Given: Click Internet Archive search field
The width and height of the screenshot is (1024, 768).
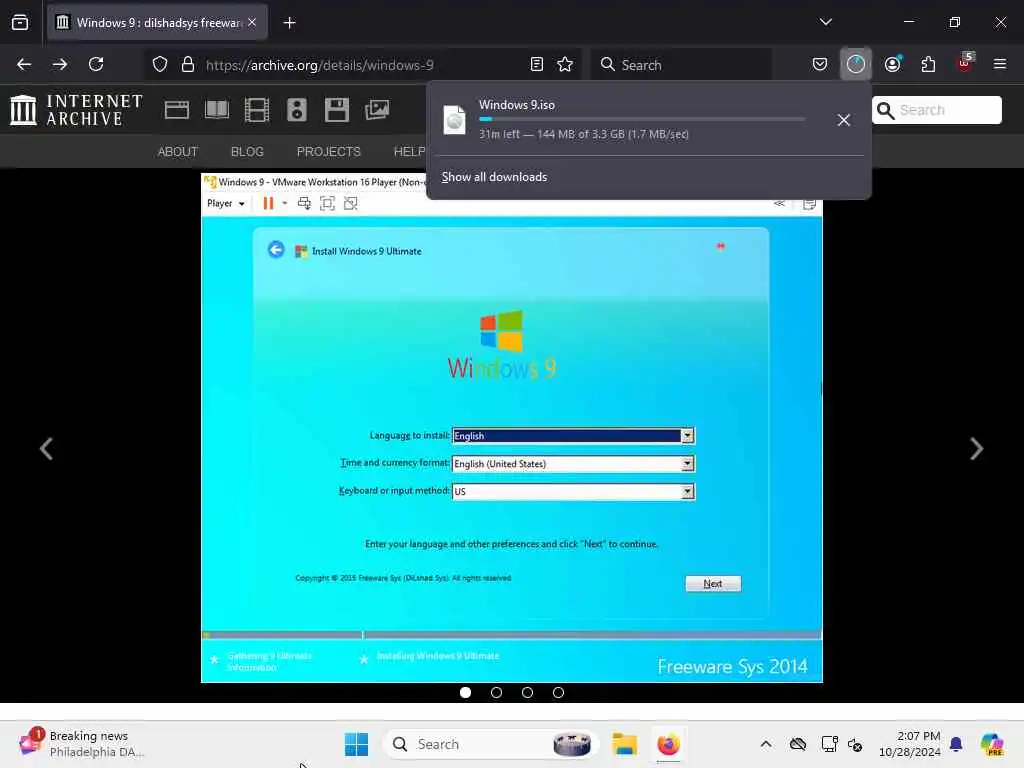Looking at the screenshot, I should [936, 110].
